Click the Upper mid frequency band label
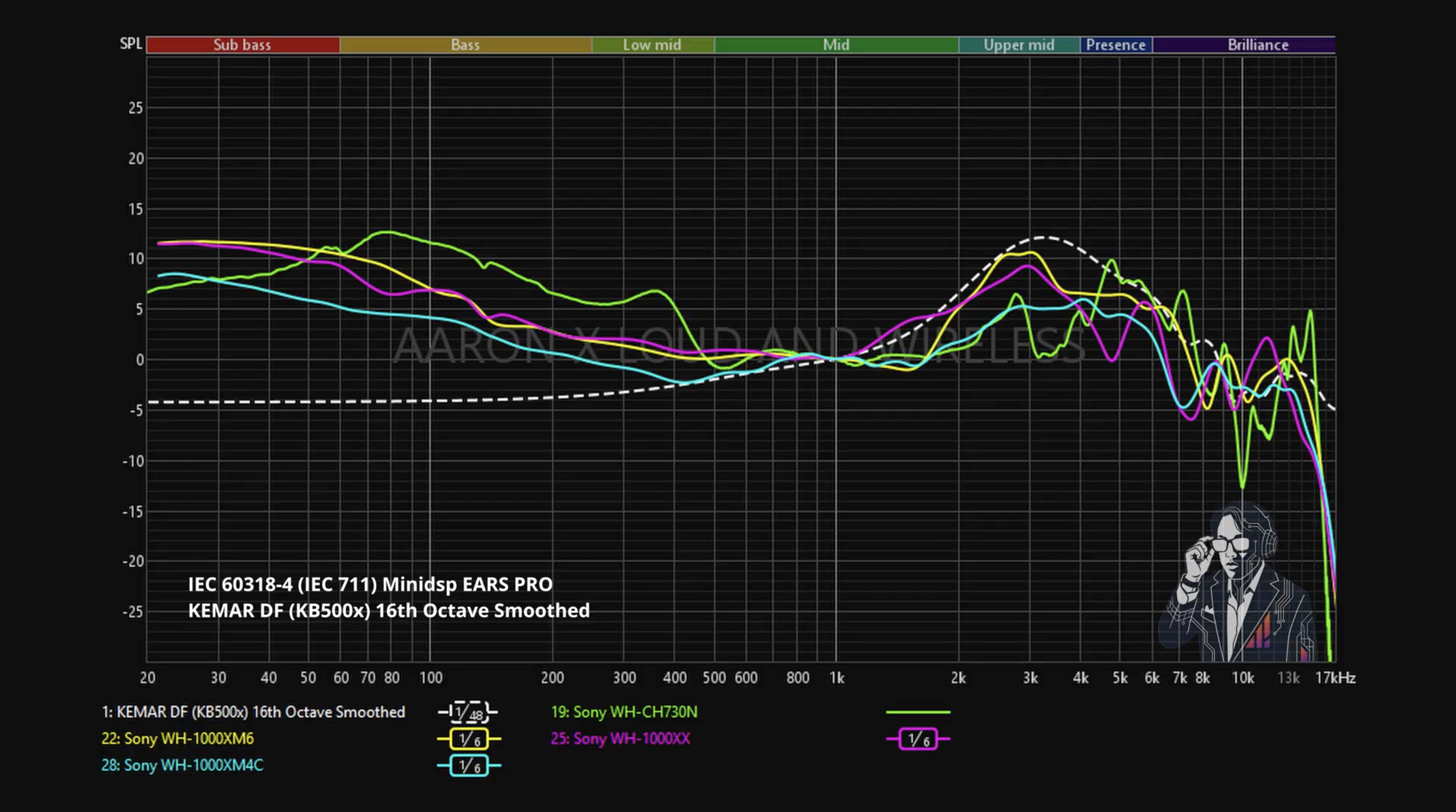Screen dimensions: 1456x812 click(1019, 45)
